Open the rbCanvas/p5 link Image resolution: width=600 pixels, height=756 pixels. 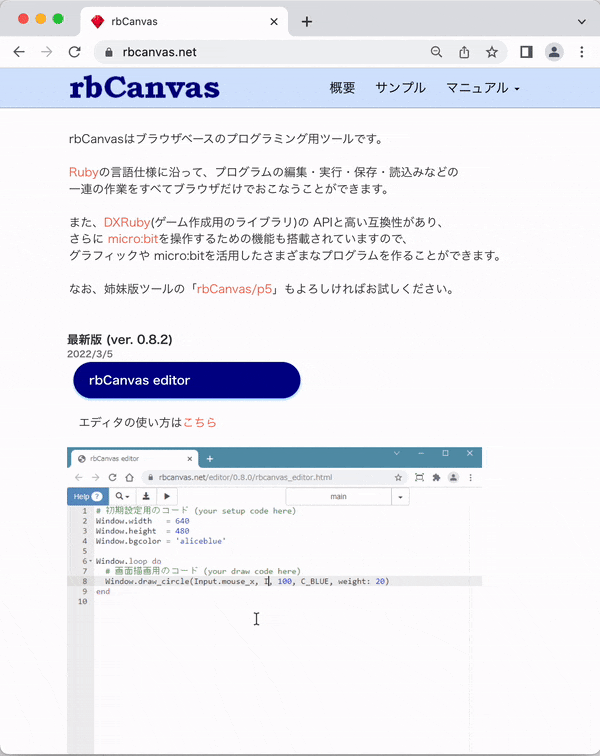234,289
